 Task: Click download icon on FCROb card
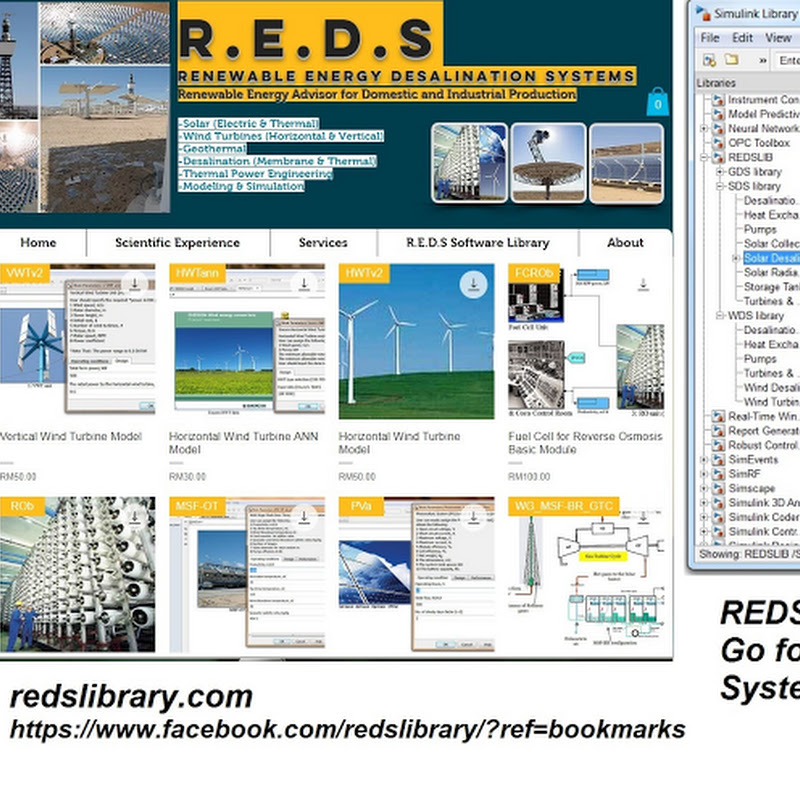point(643,284)
